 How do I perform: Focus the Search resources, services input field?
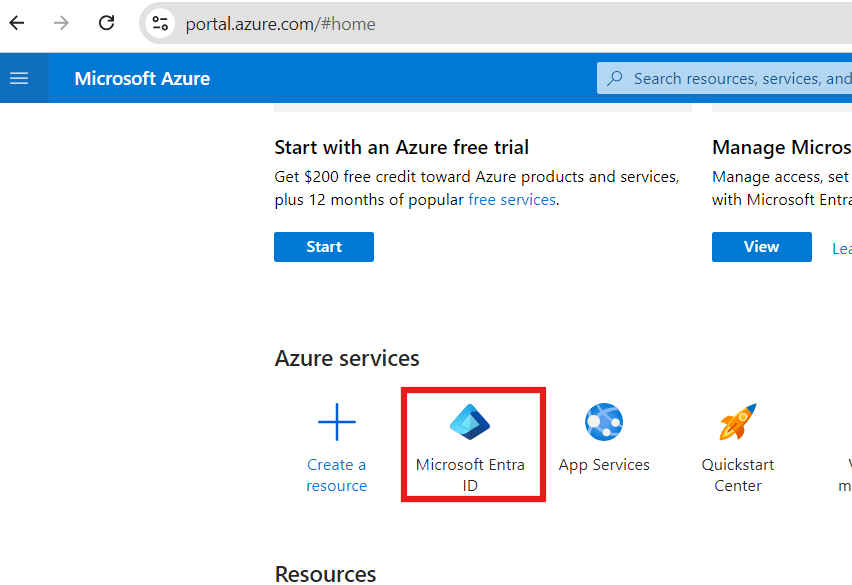740,78
